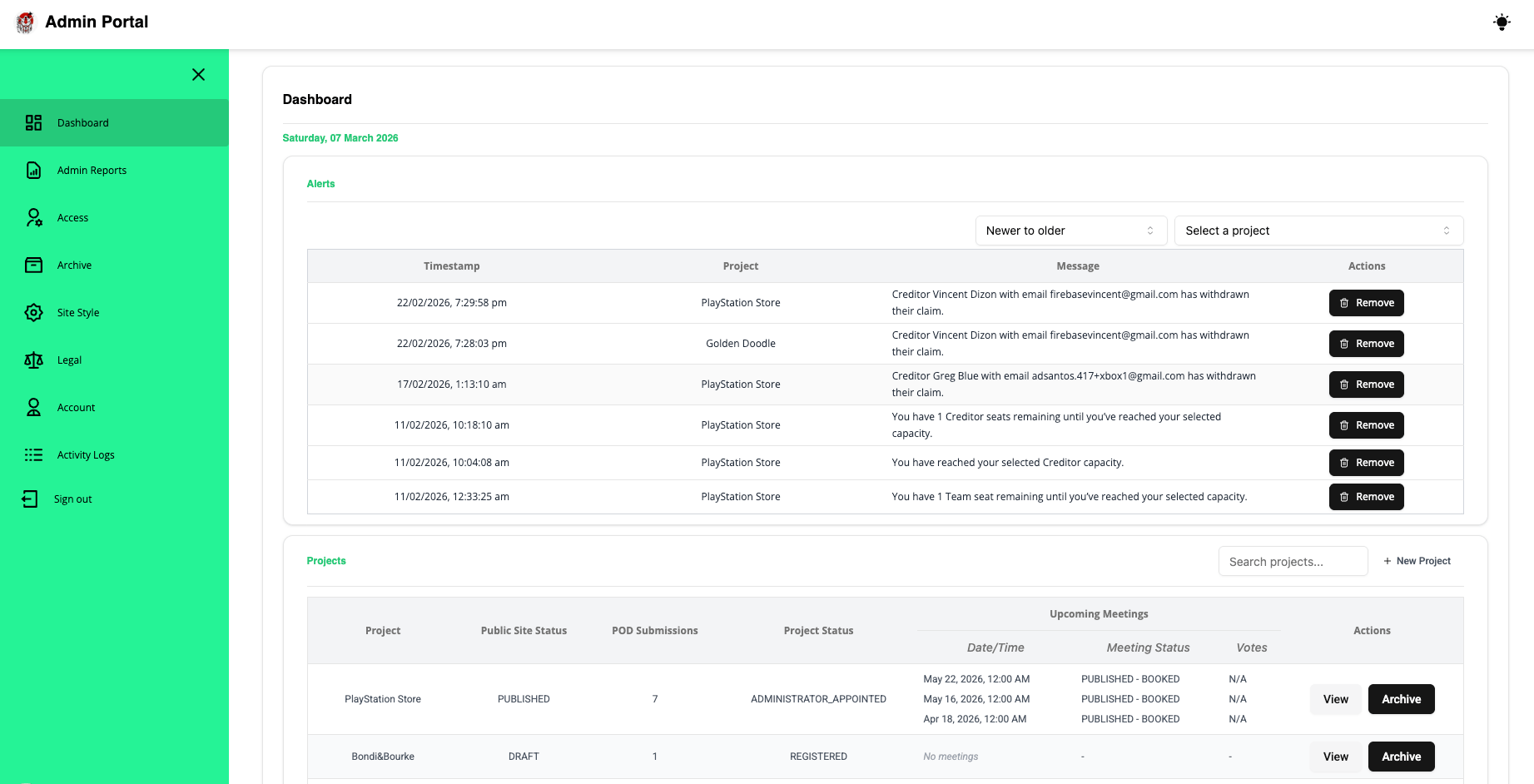Screen dimensions: 1534x784
Task: View the PlayStation Store project
Action: tap(1335, 699)
